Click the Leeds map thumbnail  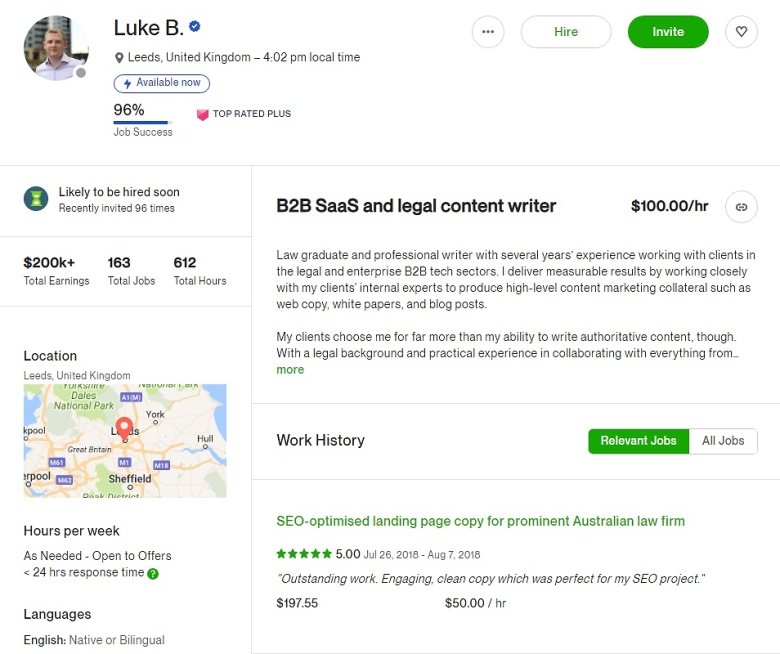[x=125, y=441]
